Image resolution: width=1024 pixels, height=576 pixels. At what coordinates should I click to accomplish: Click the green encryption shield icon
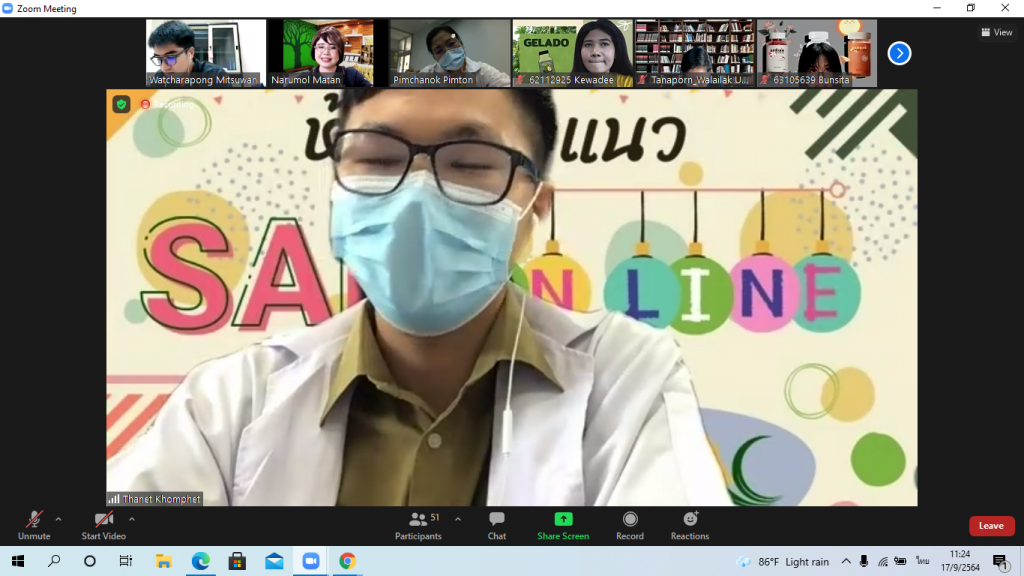[x=121, y=104]
